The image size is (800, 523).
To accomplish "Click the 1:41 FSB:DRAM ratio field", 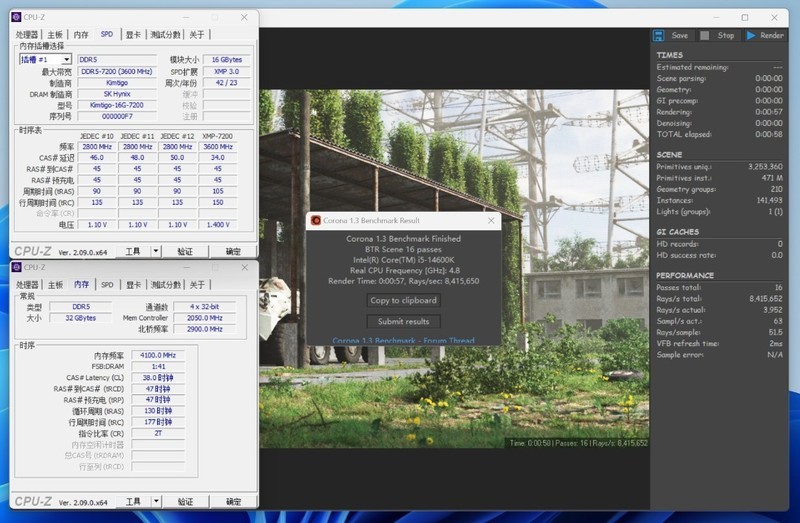I will tap(158, 366).
